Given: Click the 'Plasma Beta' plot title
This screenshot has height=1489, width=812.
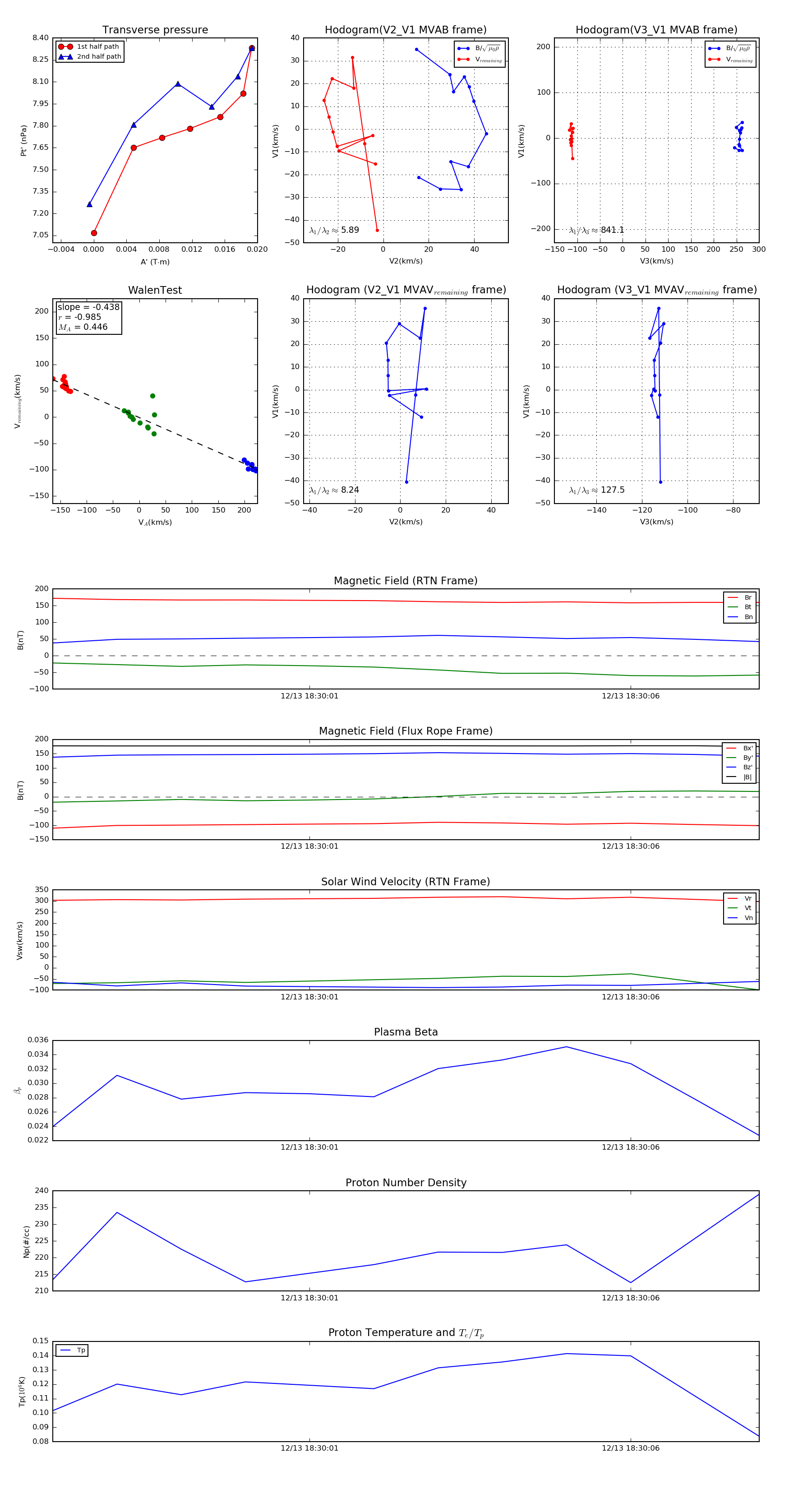Looking at the screenshot, I should tap(405, 1032).
